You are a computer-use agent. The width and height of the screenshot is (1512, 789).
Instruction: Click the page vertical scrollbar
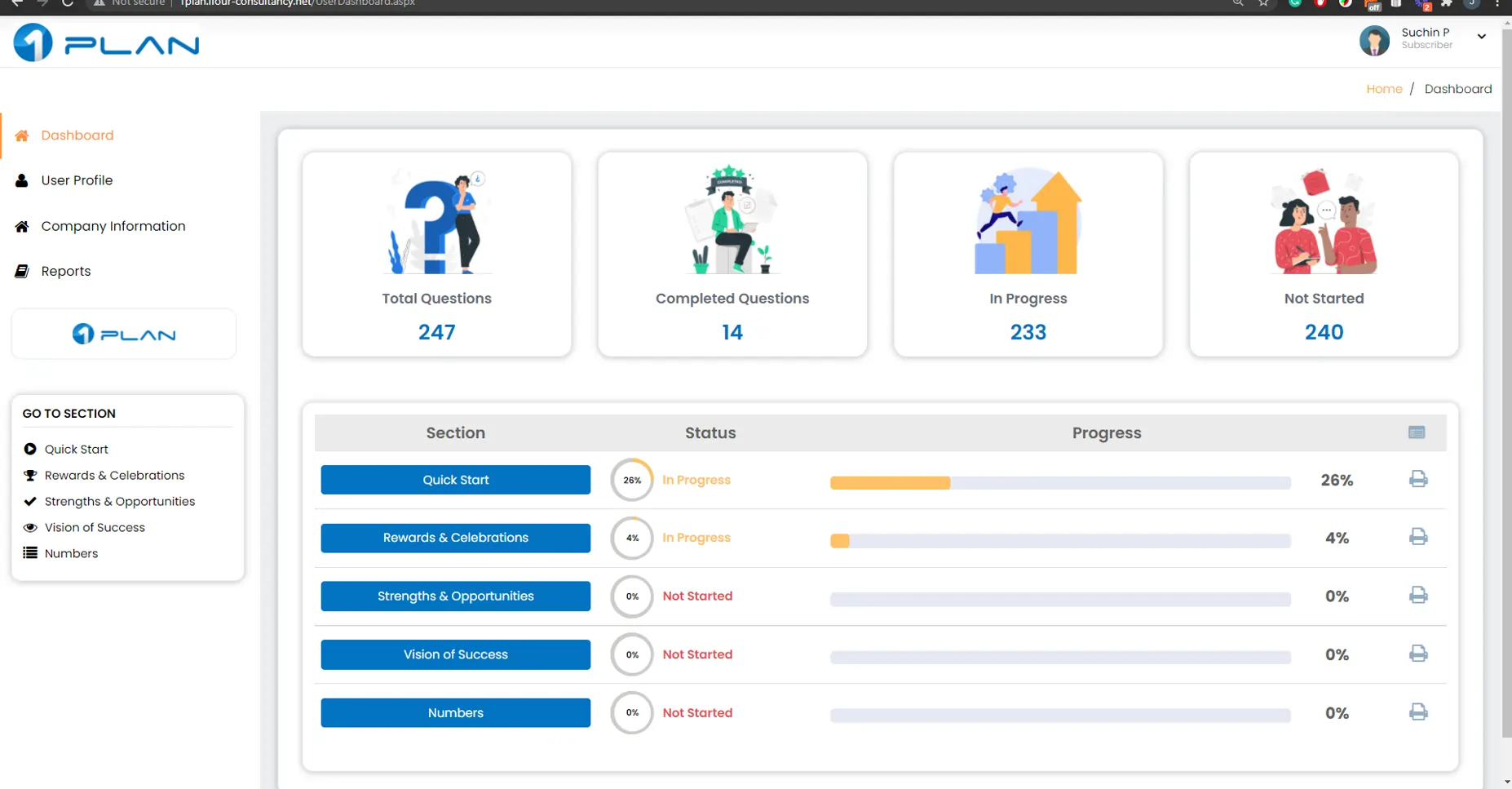click(1506, 383)
